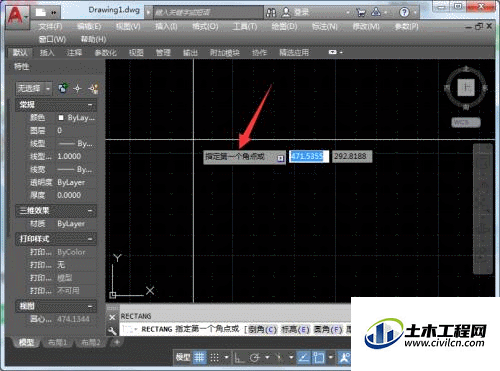Open the 格式(O) menu
Viewport: 500px width, 371px height.
pos(205,27)
